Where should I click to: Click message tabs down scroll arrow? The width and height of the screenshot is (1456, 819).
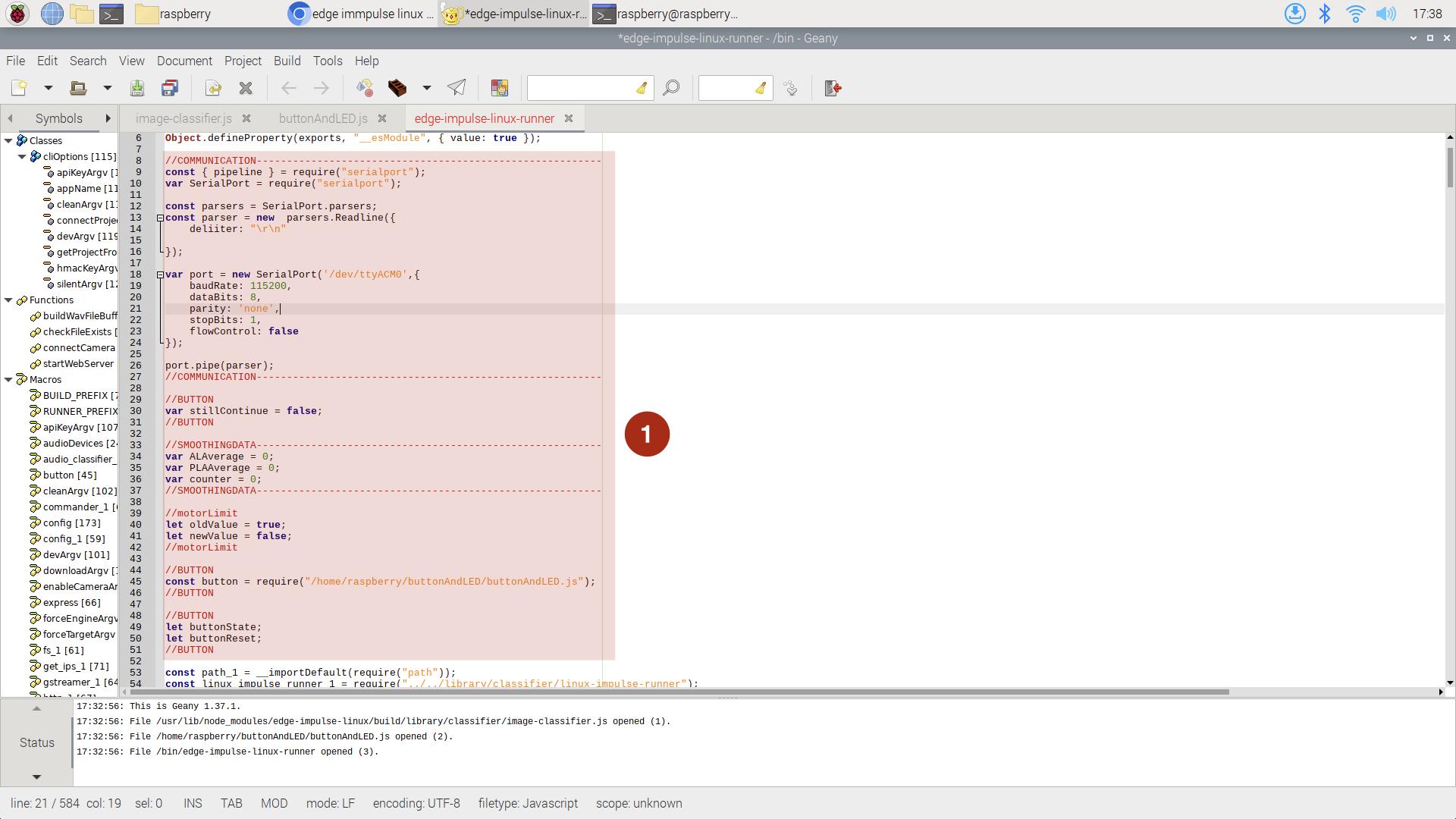[36, 777]
